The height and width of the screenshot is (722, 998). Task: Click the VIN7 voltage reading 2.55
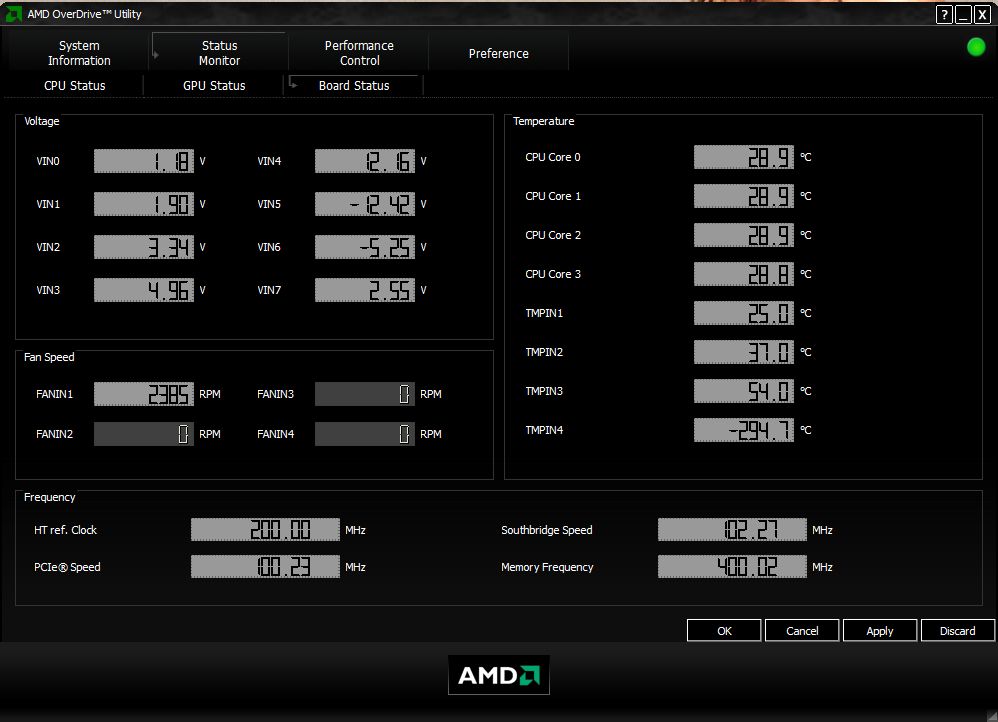365,290
